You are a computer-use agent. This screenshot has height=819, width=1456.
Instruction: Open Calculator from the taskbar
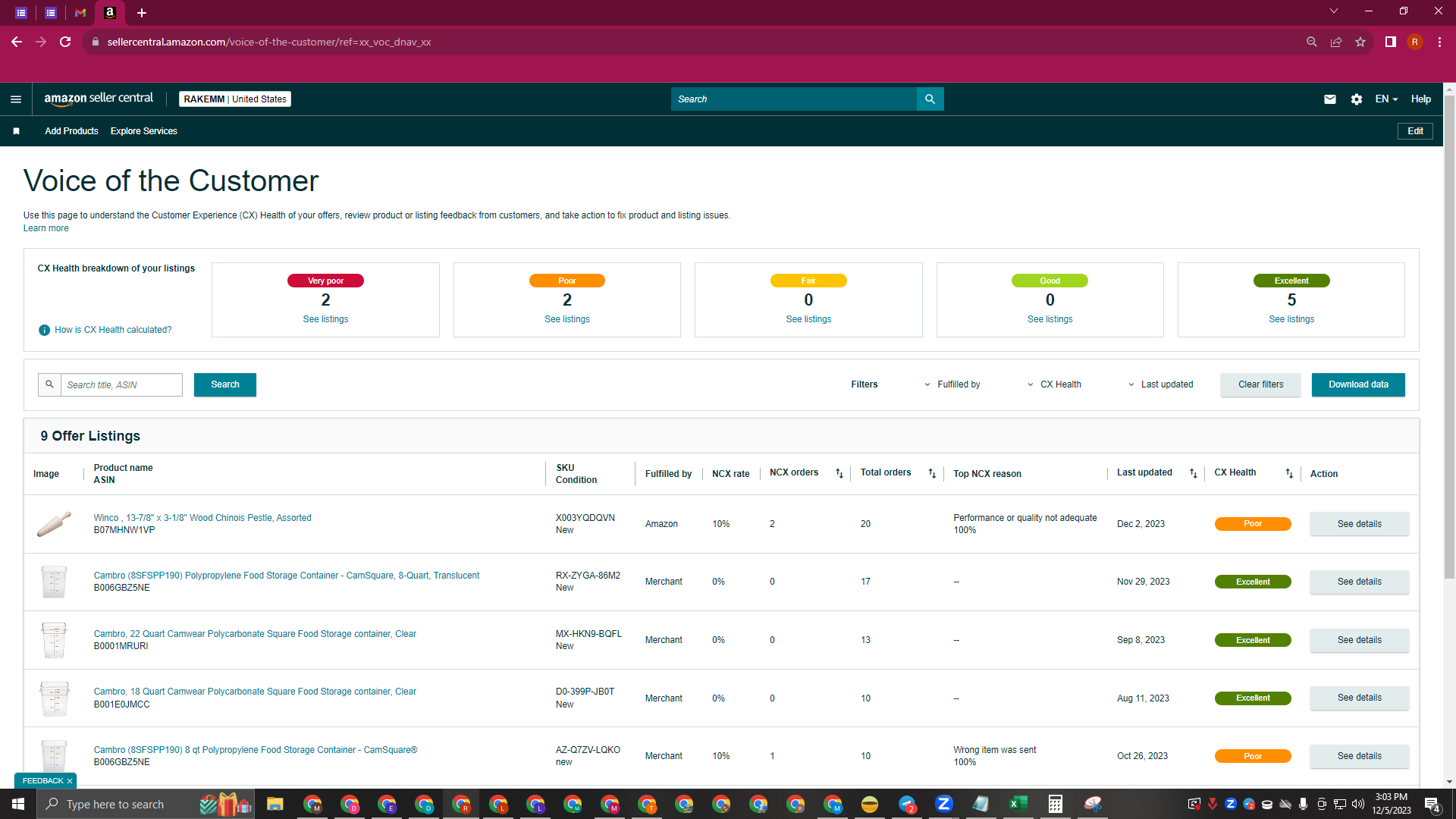point(1056,804)
